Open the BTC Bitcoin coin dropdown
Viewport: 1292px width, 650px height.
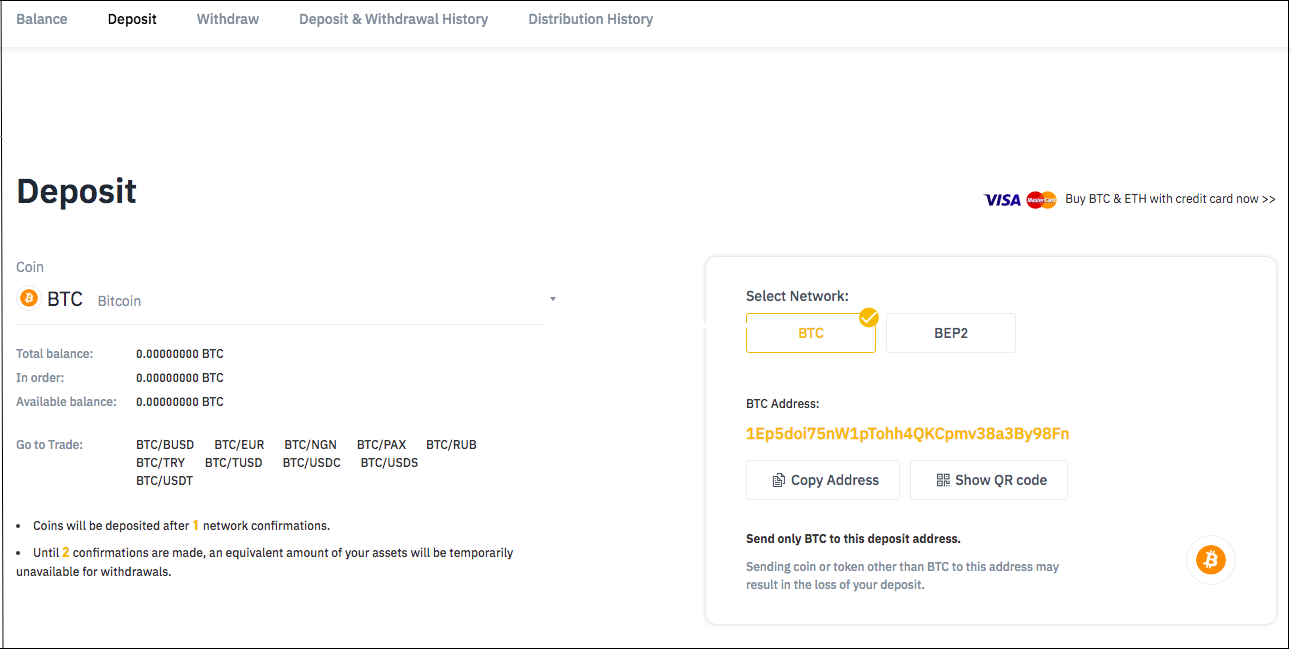tap(280, 300)
